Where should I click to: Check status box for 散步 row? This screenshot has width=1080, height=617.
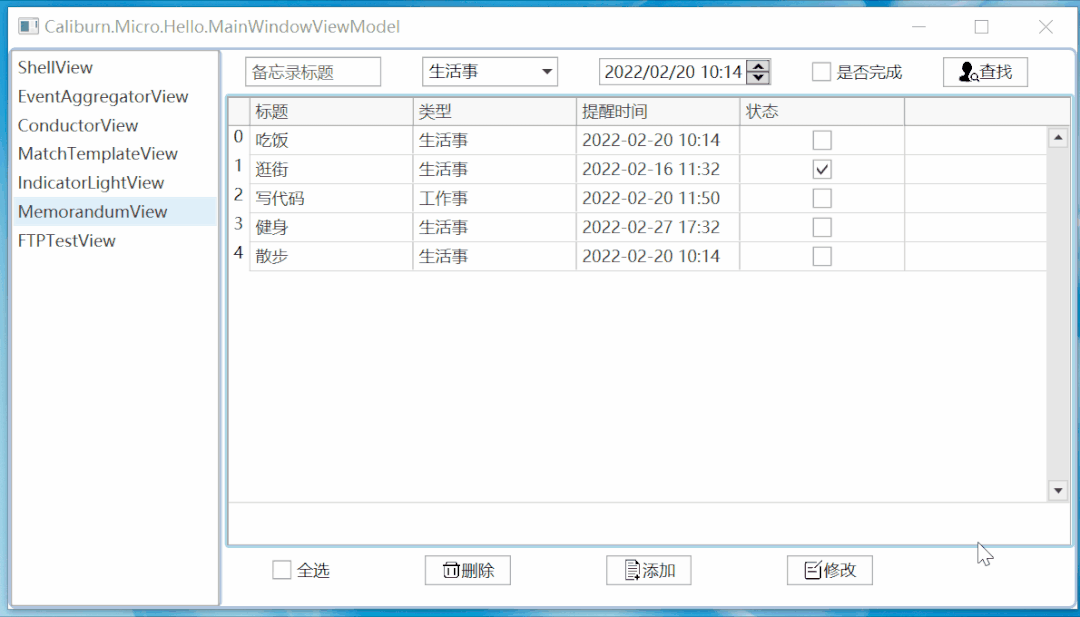click(x=822, y=256)
